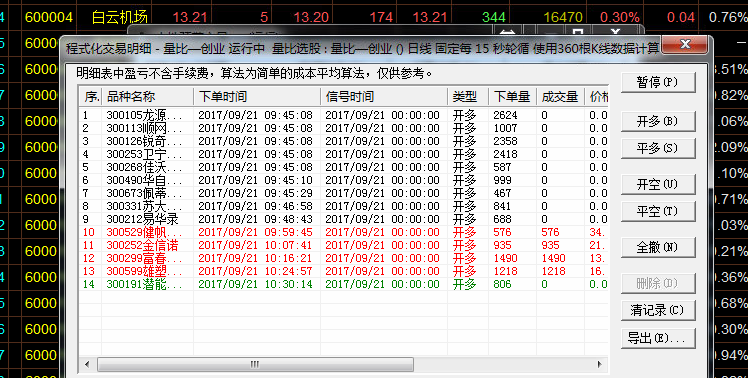The width and height of the screenshot is (748, 378).
Task: Click the 成交量 column header
Action: (x=561, y=97)
